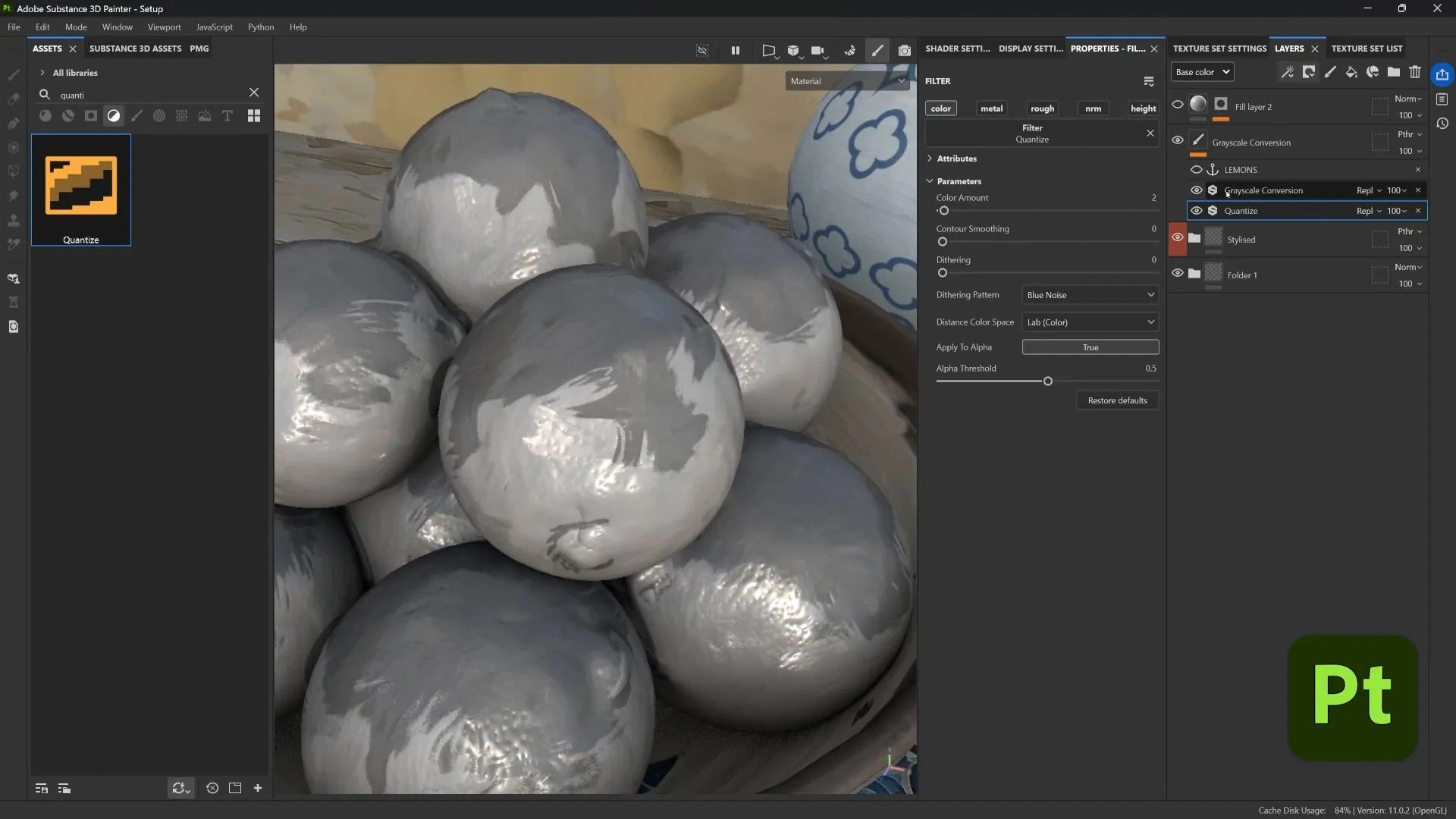Expand All libraries tree

(x=42, y=73)
